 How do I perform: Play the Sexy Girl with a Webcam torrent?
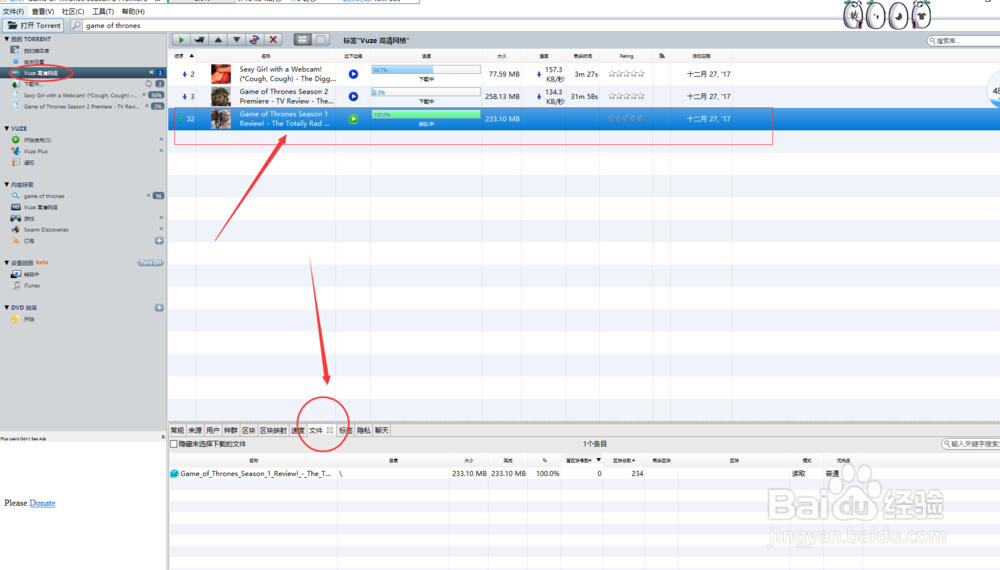[x=353, y=74]
